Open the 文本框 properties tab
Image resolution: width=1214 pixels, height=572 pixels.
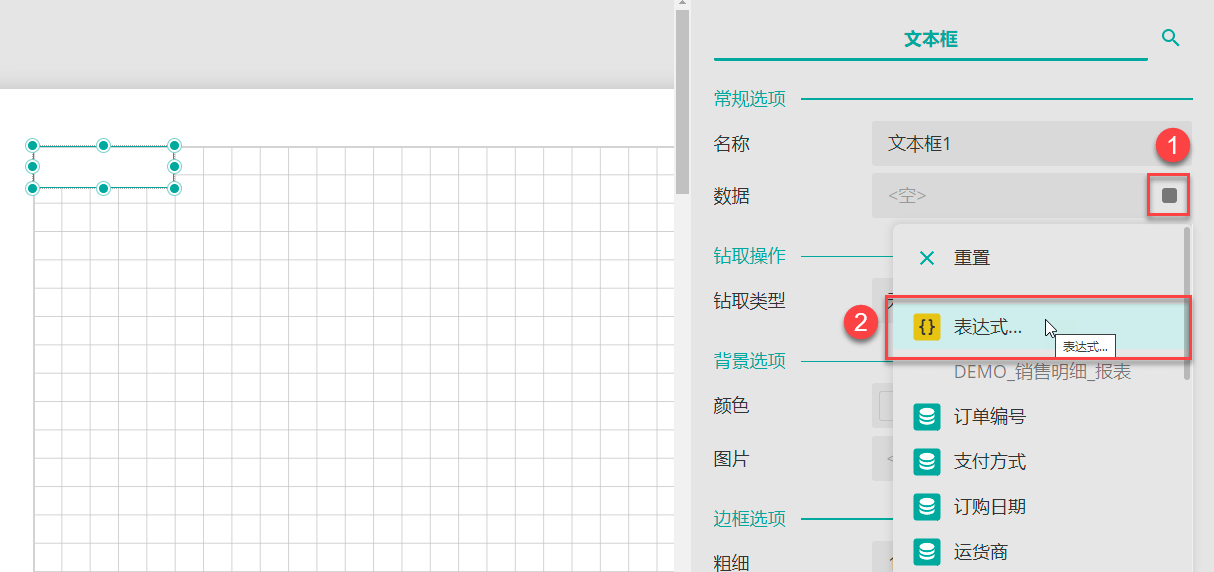(930, 39)
